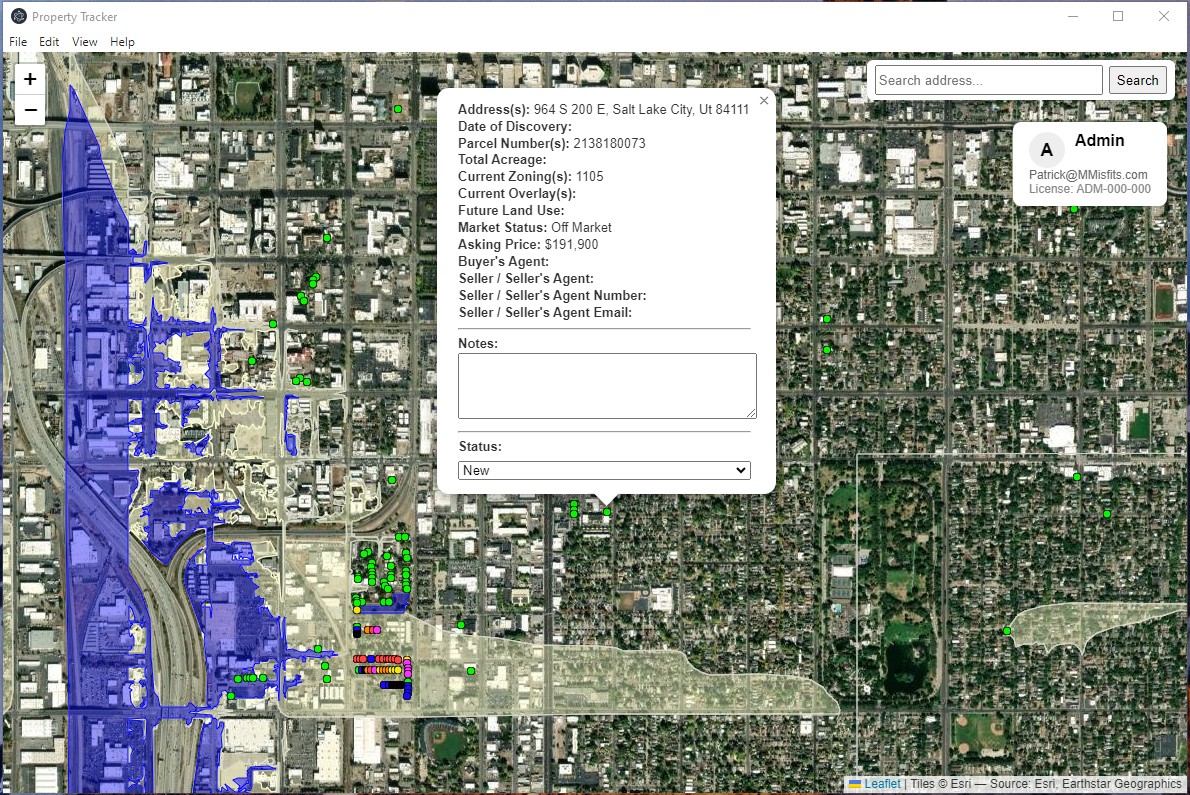Image resolution: width=1190 pixels, height=795 pixels.
Task: Open the View menu
Action: point(85,42)
